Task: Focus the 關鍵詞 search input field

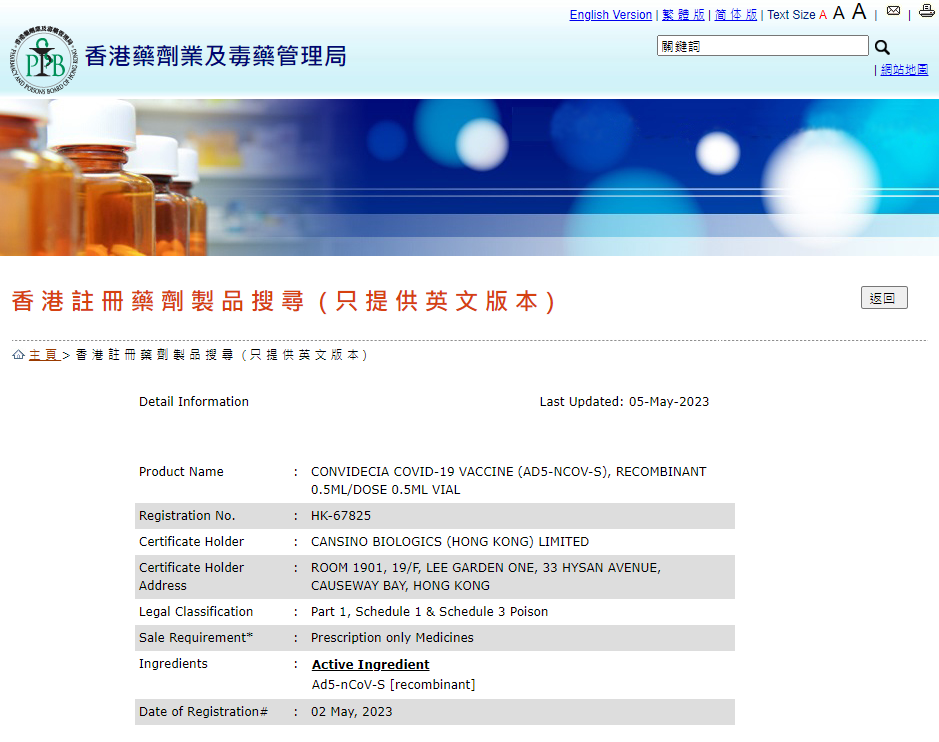Action: pyautogui.click(x=762, y=46)
